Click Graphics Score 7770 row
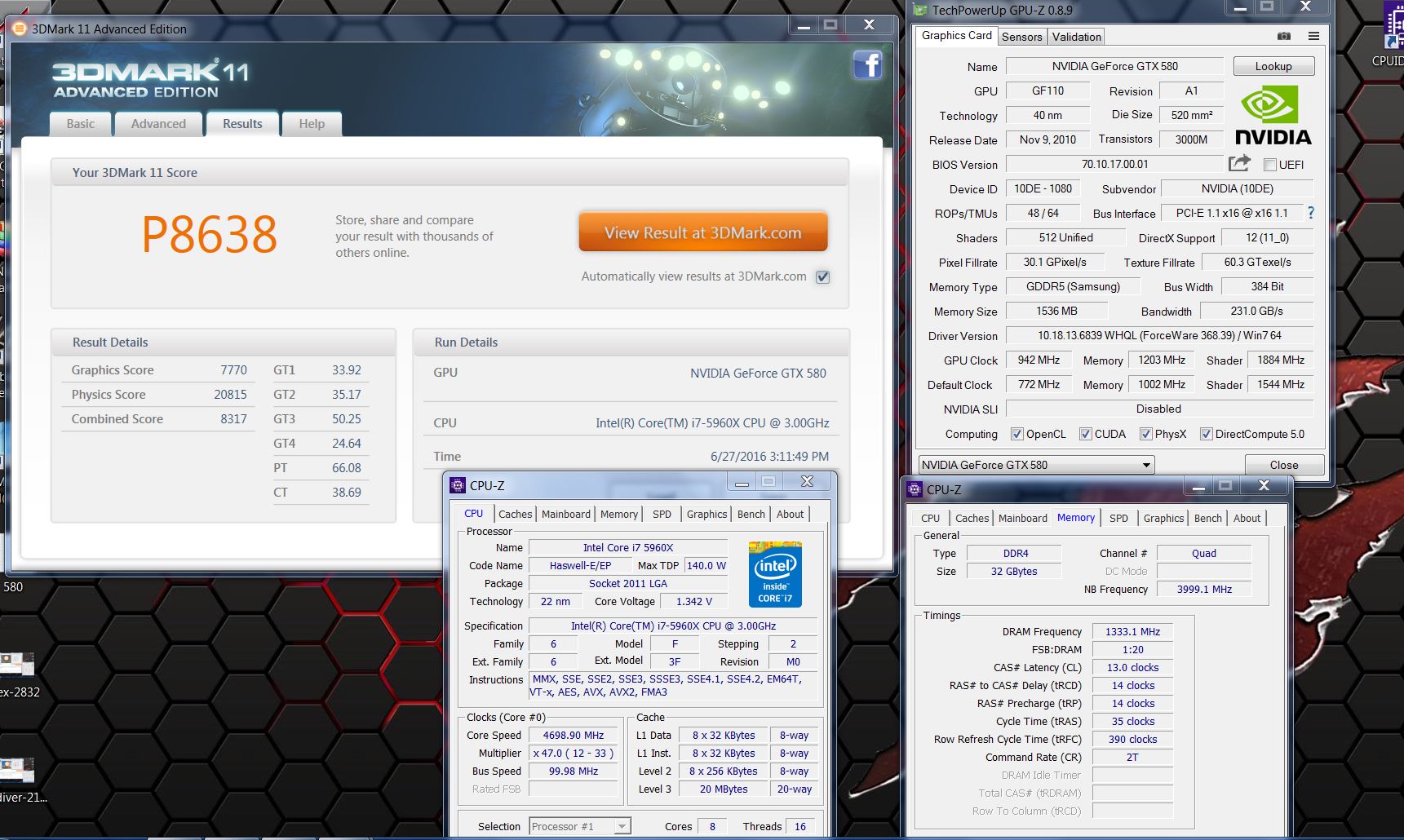Viewport: 1404px width, 840px height. click(x=159, y=369)
